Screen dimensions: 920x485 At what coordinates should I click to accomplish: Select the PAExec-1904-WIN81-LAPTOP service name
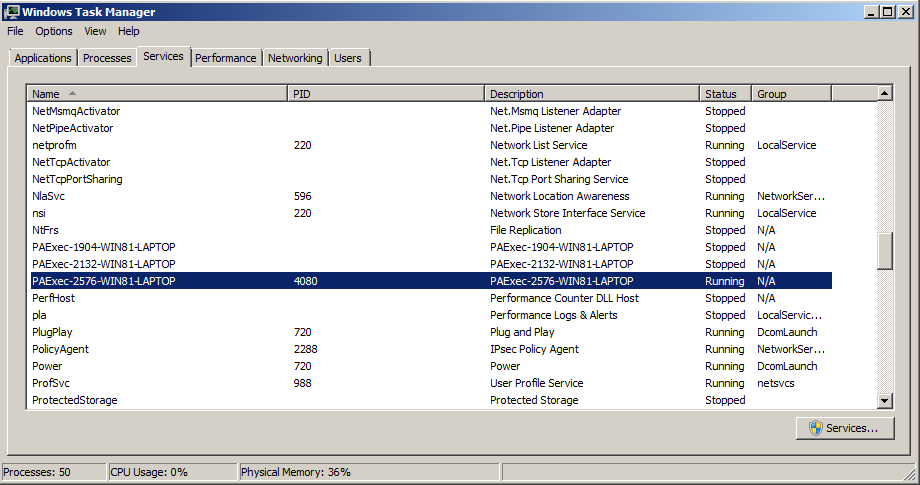coord(104,247)
